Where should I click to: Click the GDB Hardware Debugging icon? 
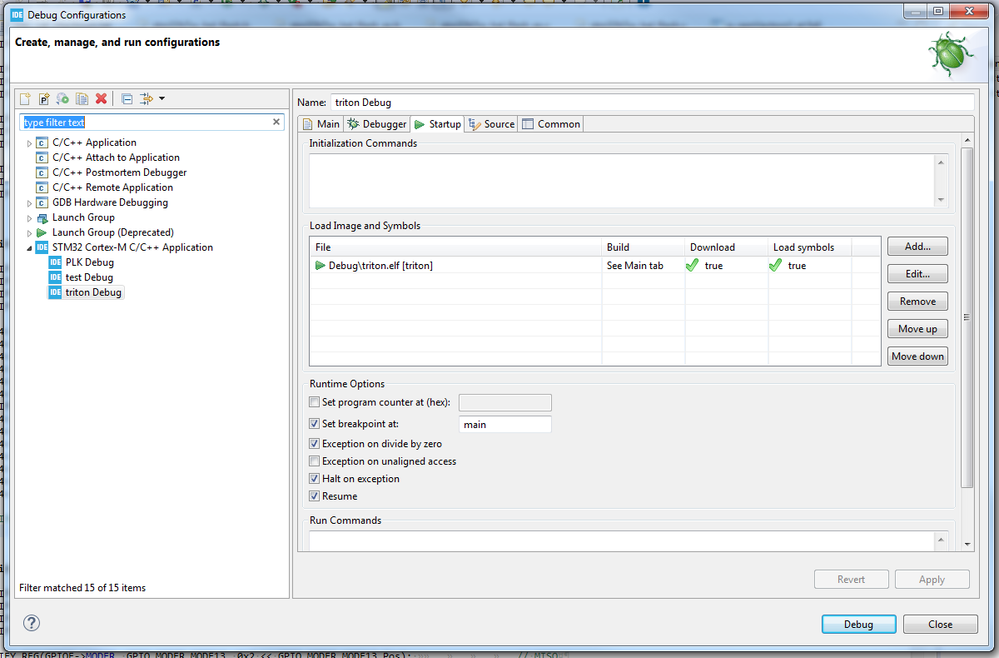coord(41,203)
